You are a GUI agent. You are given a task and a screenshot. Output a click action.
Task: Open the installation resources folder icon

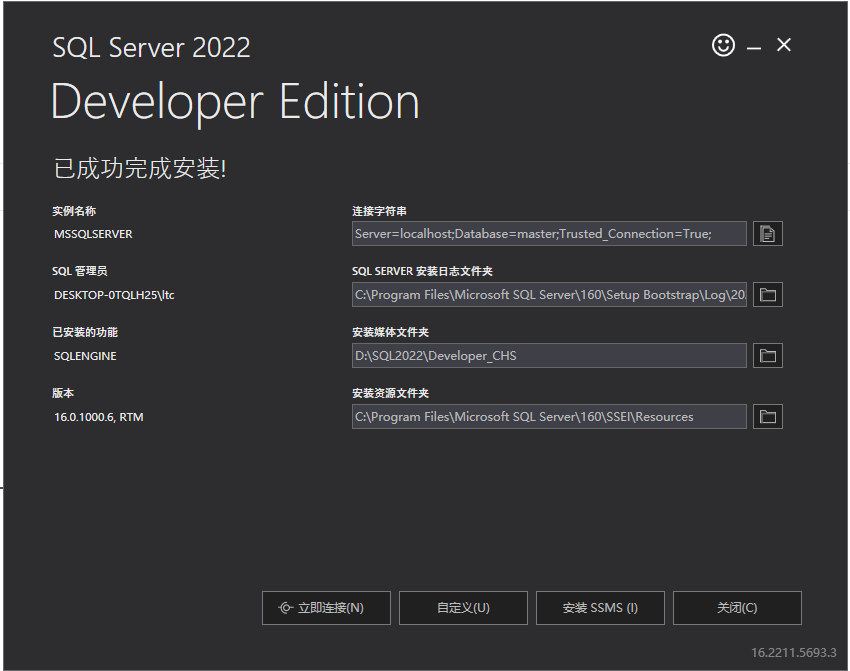[767, 417]
